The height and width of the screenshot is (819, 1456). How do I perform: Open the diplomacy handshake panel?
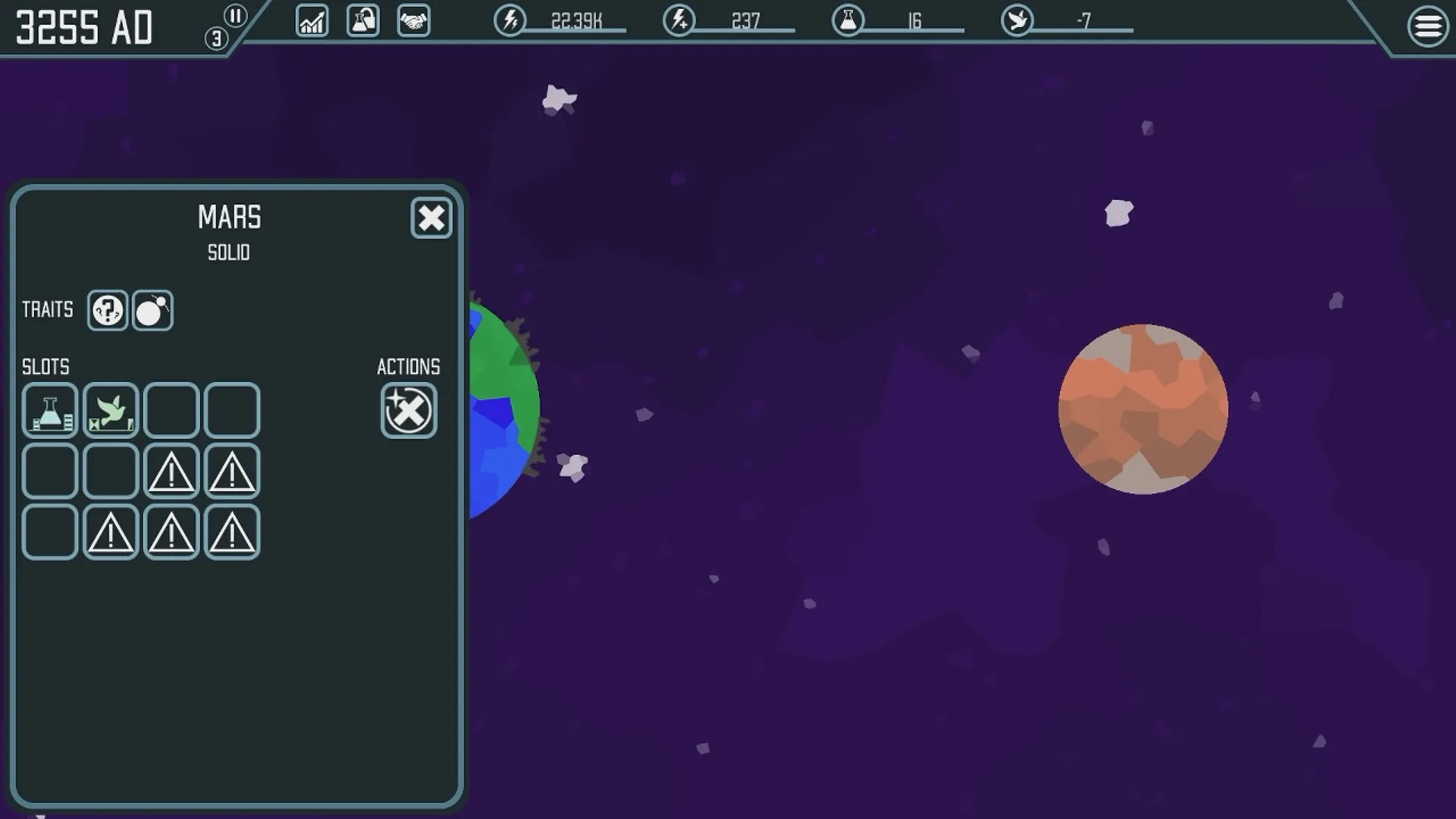(x=413, y=21)
